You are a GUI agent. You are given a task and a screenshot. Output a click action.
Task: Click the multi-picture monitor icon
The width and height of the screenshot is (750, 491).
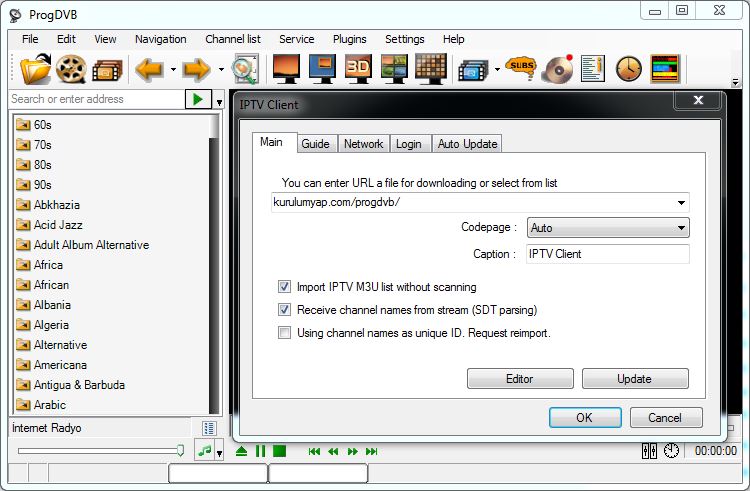click(394, 69)
